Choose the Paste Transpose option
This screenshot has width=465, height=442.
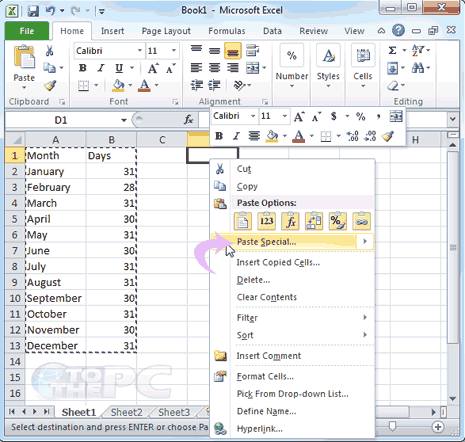tap(314, 221)
